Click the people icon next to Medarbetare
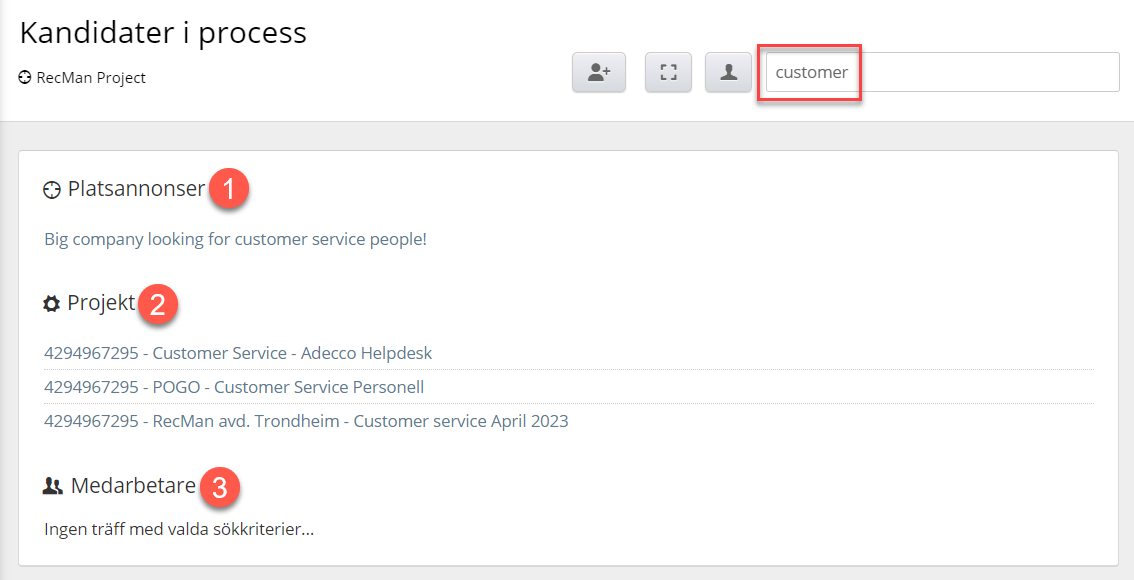1134x580 pixels. point(53,486)
